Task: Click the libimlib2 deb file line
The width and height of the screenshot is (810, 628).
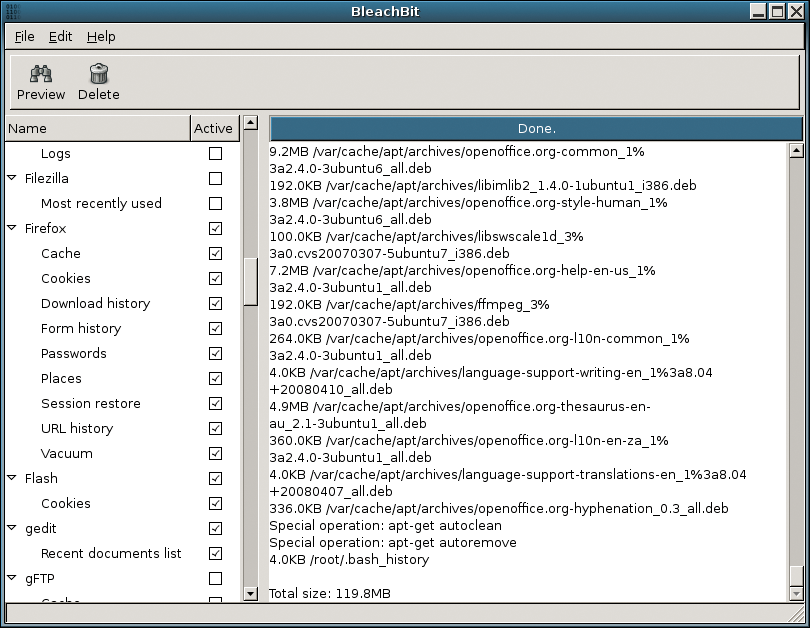Action: [x=483, y=185]
